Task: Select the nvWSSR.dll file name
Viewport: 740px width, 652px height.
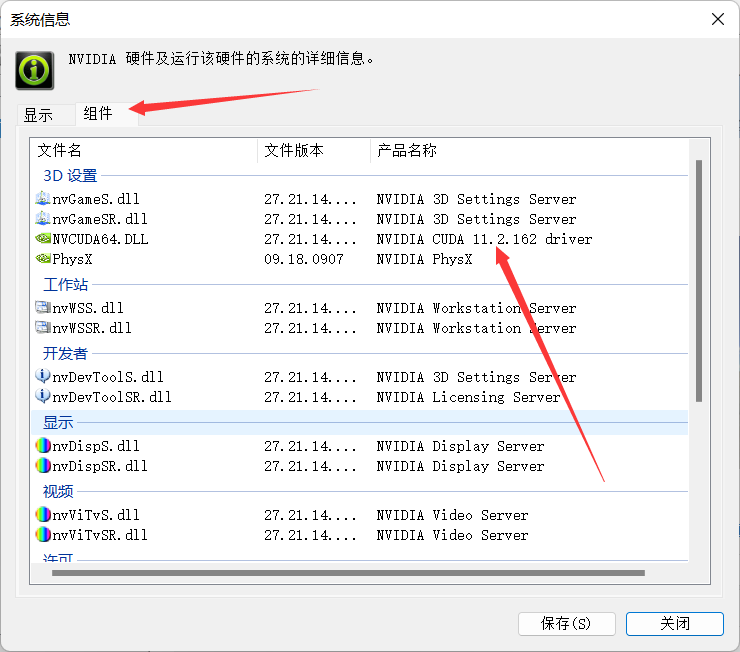Action: [x=92, y=328]
